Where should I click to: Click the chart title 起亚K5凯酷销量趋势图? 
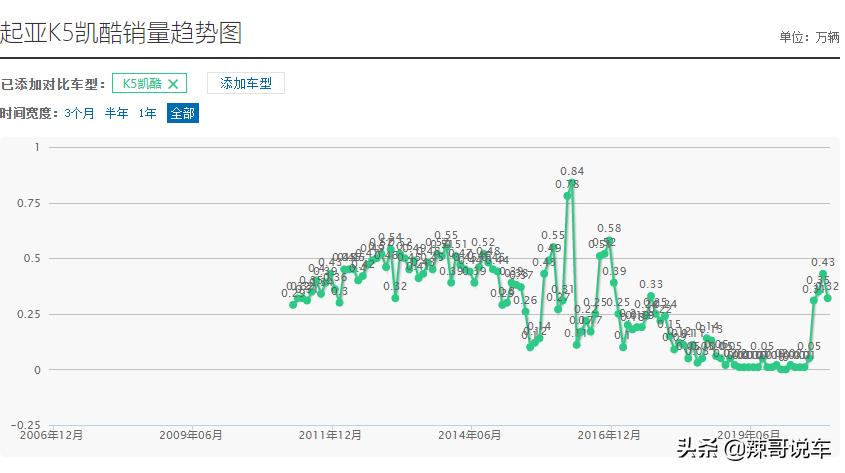point(121,32)
